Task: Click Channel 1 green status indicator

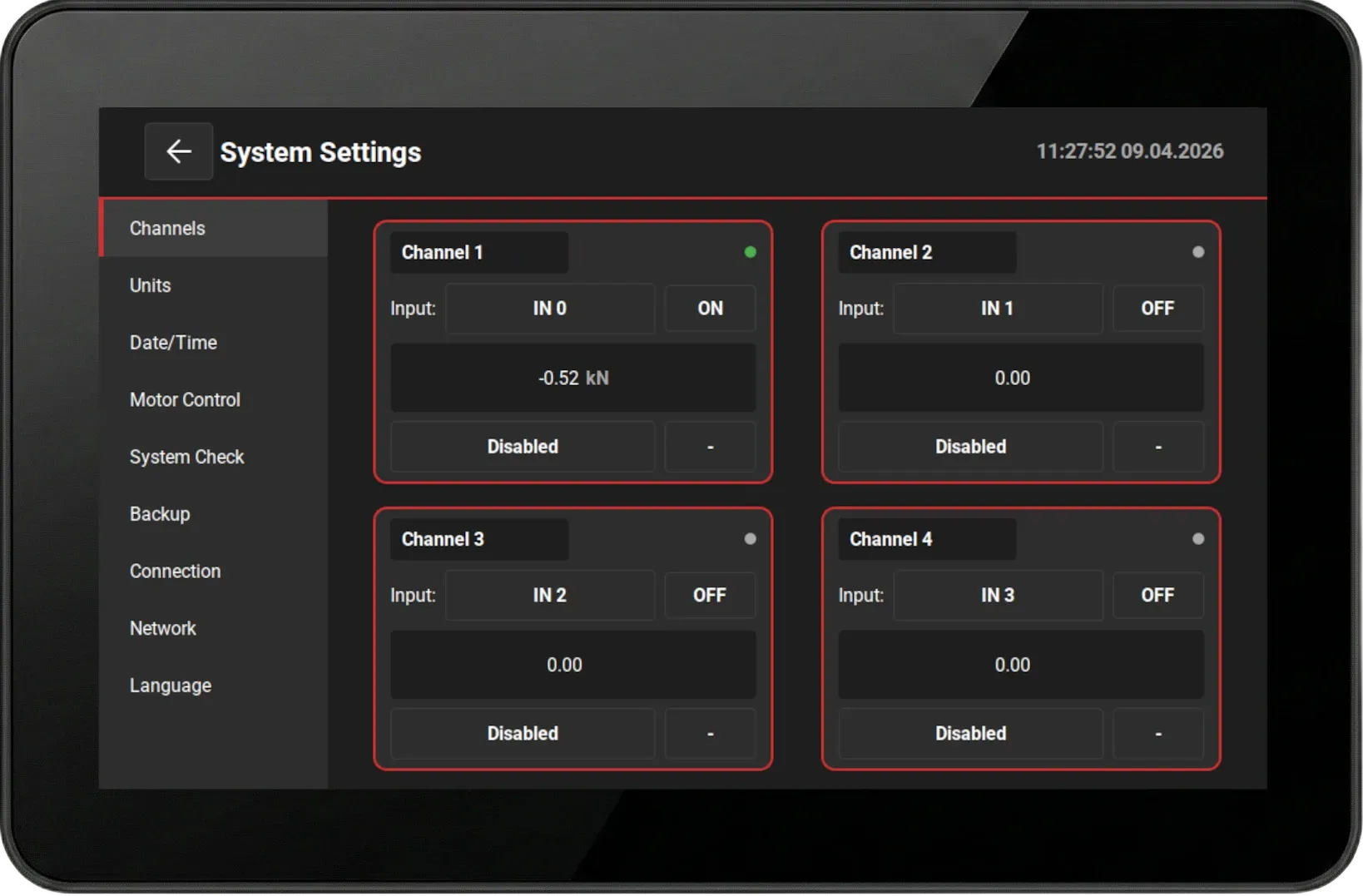Action: click(750, 252)
